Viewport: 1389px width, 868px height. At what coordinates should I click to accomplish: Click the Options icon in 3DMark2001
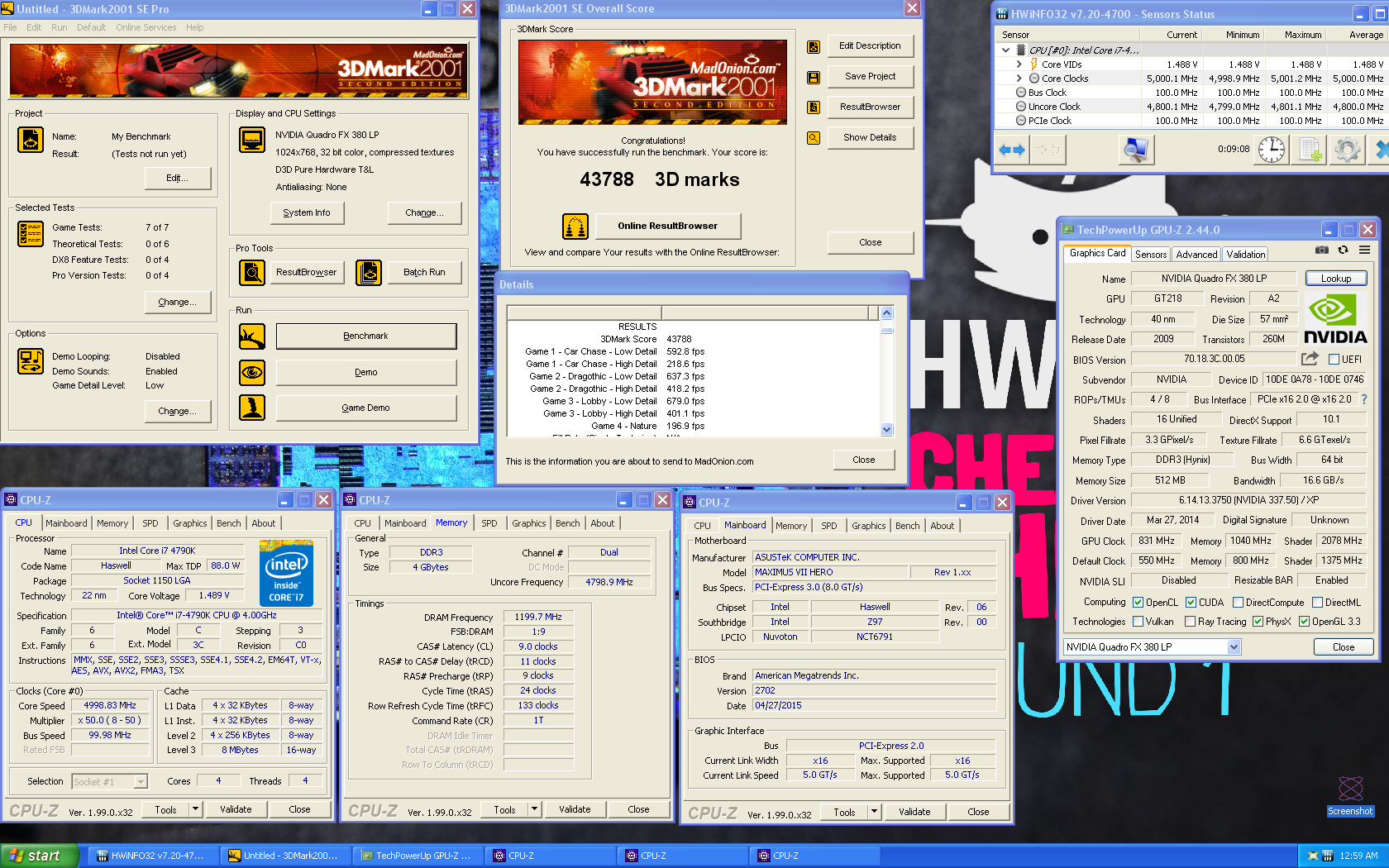tap(31, 361)
